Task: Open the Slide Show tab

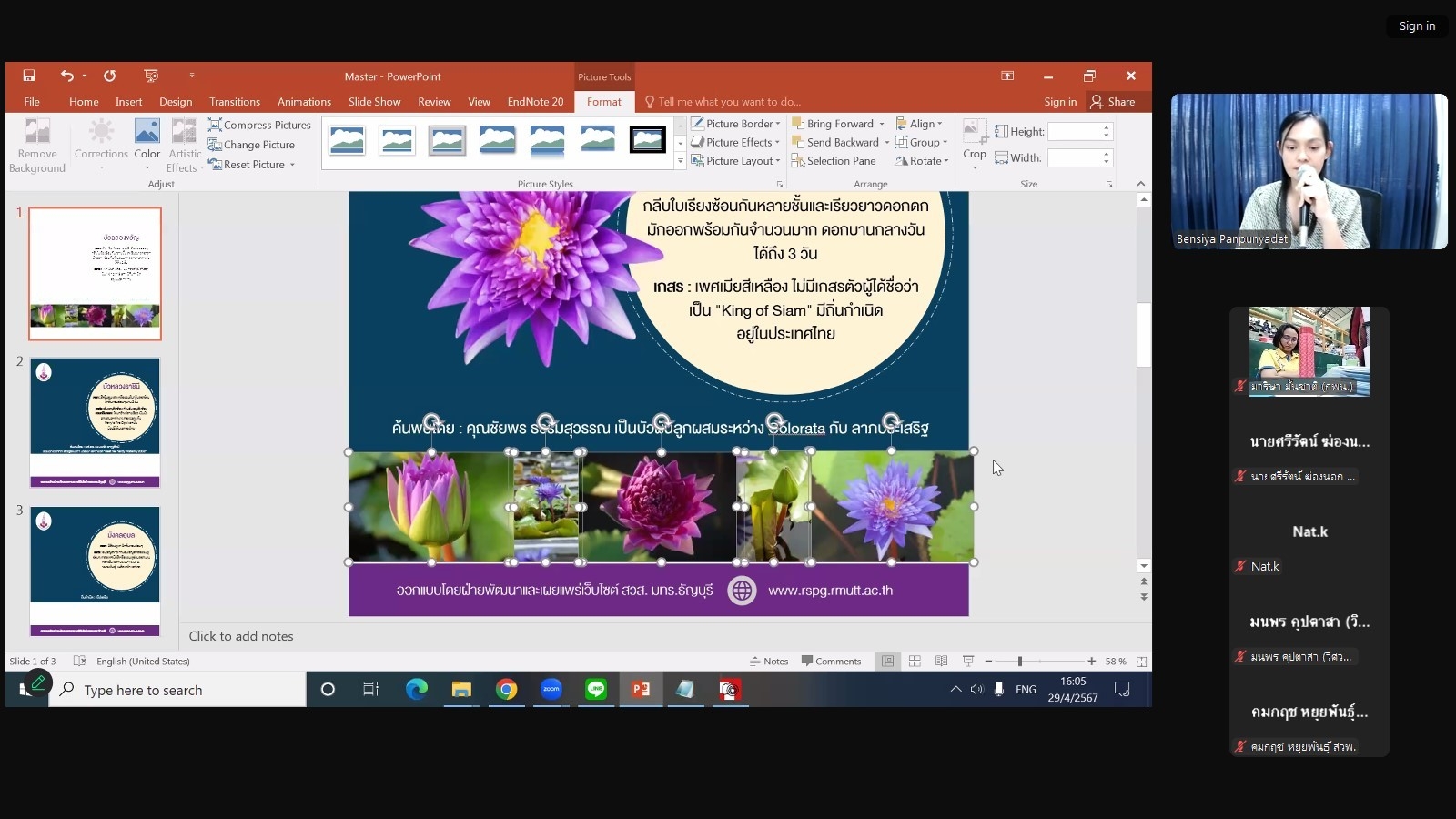Action: (374, 102)
